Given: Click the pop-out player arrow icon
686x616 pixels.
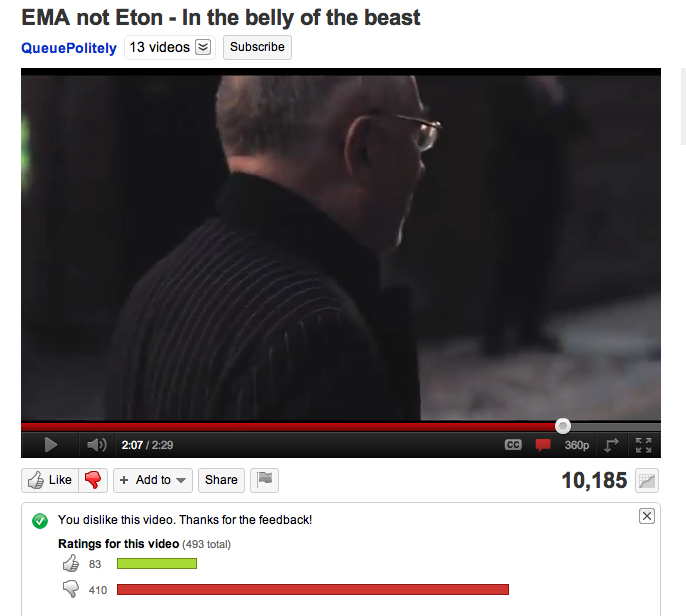Looking at the screenshot, I should pyautogui.click(x=611, y=445).
